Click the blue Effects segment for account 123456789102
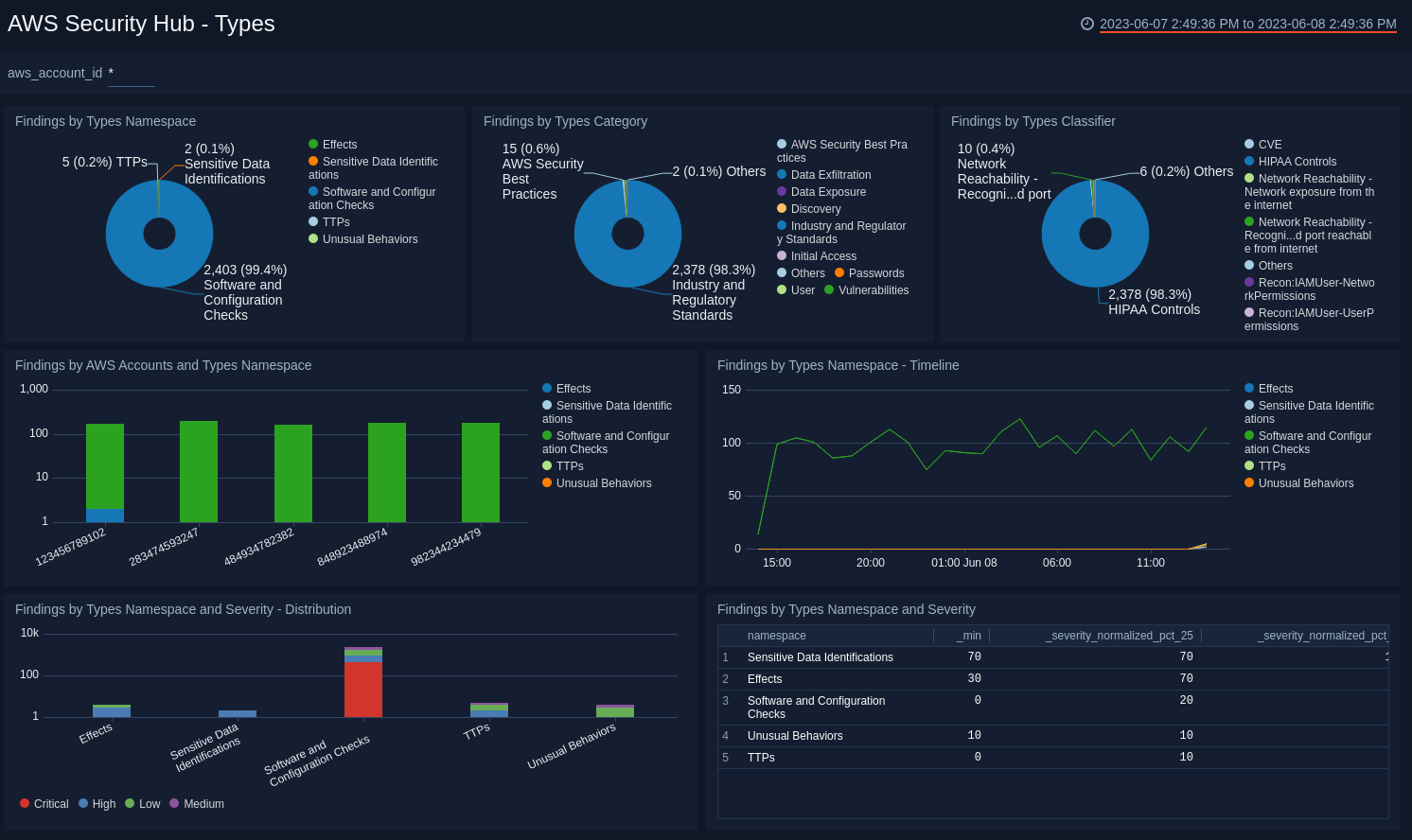 tap(105, 516)
